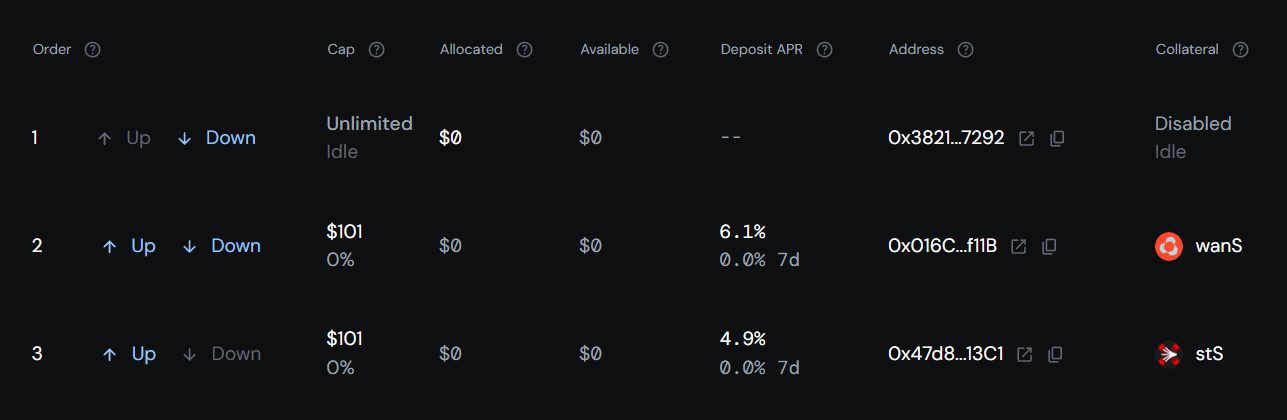
Task: Move order 1 market Down
Action: pos(217,138)
